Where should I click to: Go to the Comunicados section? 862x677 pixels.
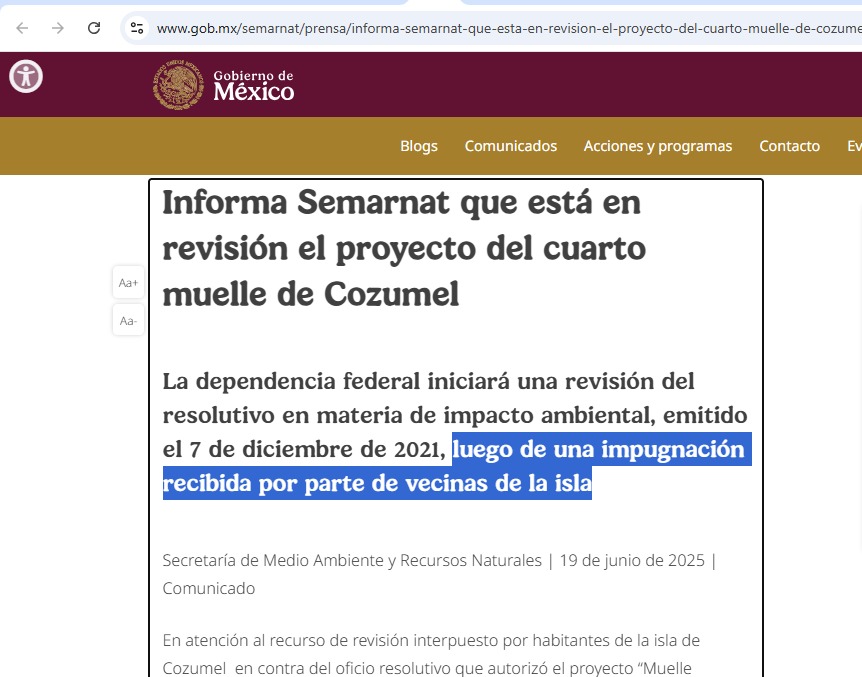tap(510, 146)
